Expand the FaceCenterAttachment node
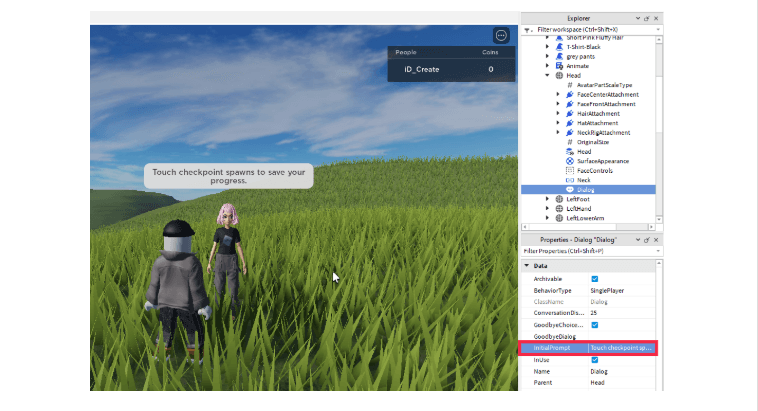This screenshot has height=411, width=758. [x=557, y=94]
